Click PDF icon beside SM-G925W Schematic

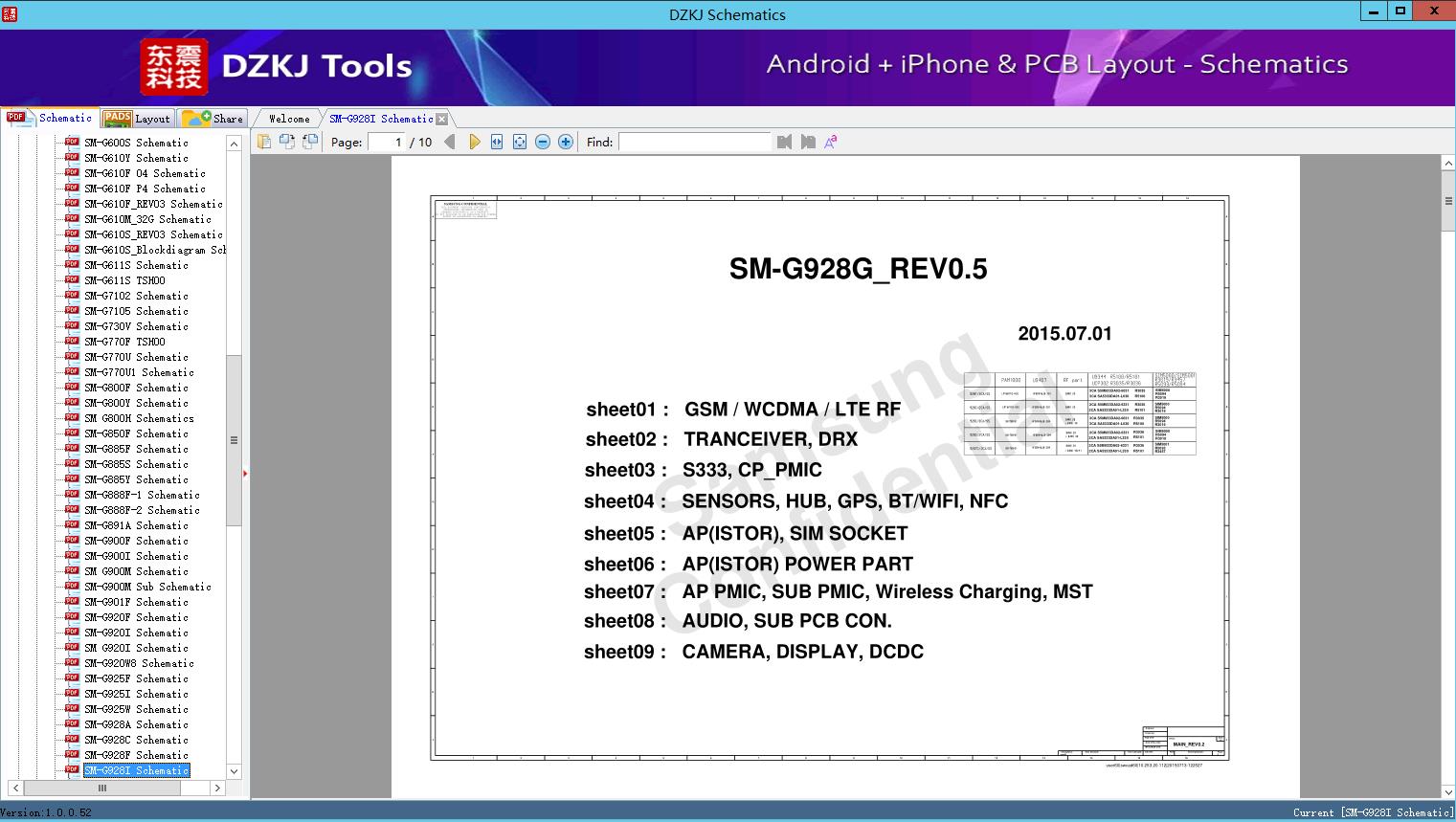click(72, 709)
